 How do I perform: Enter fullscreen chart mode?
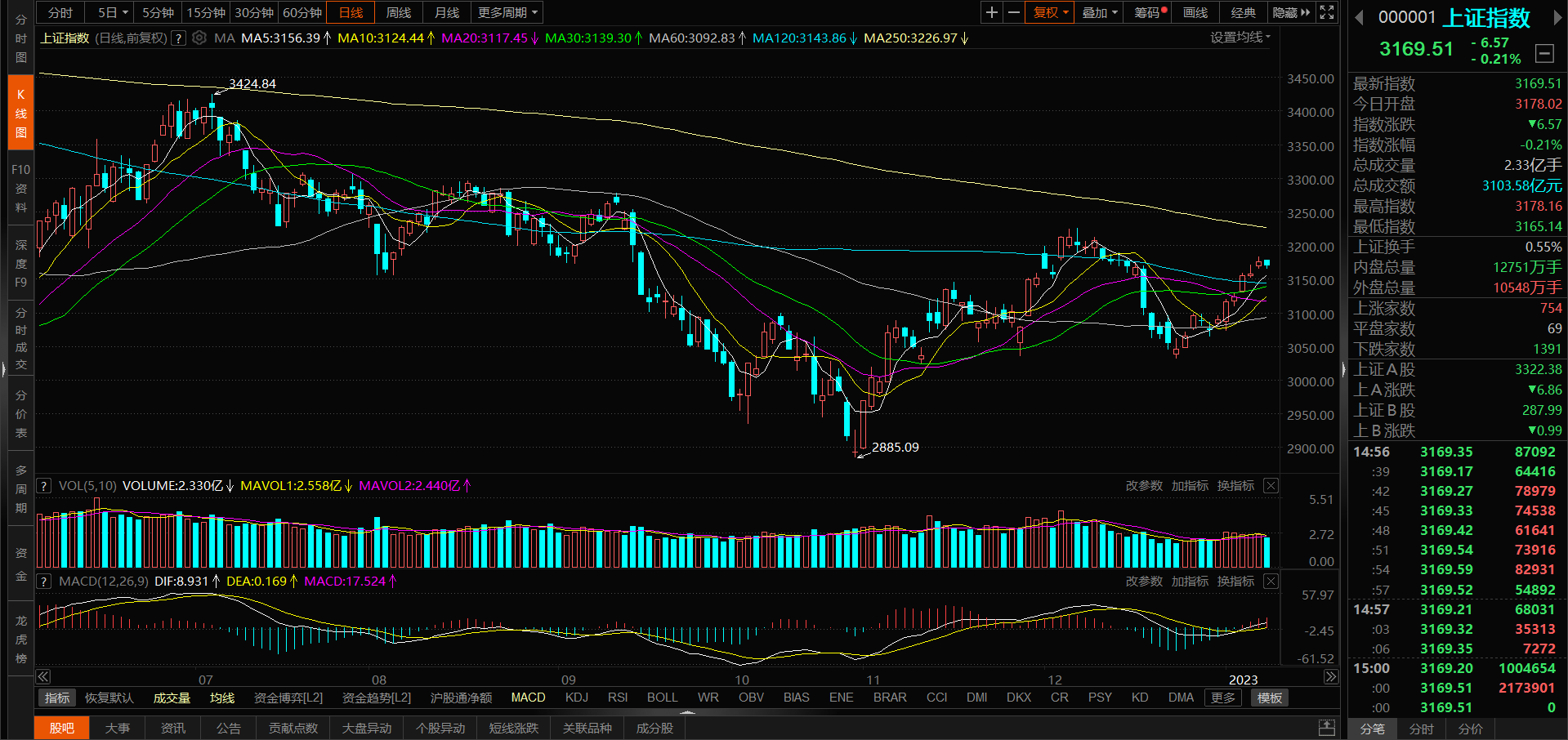coord(1327,12)
